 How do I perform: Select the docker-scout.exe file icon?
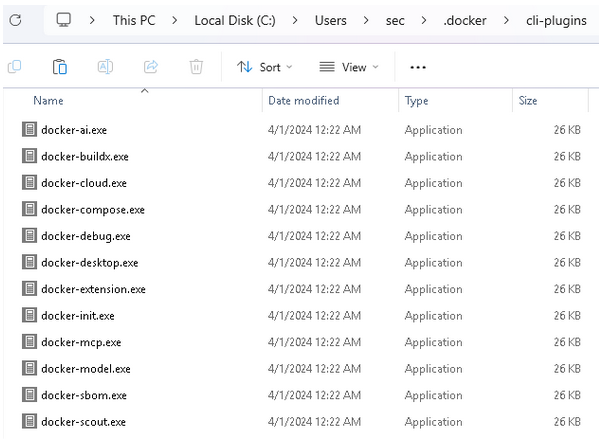[29, 422]
